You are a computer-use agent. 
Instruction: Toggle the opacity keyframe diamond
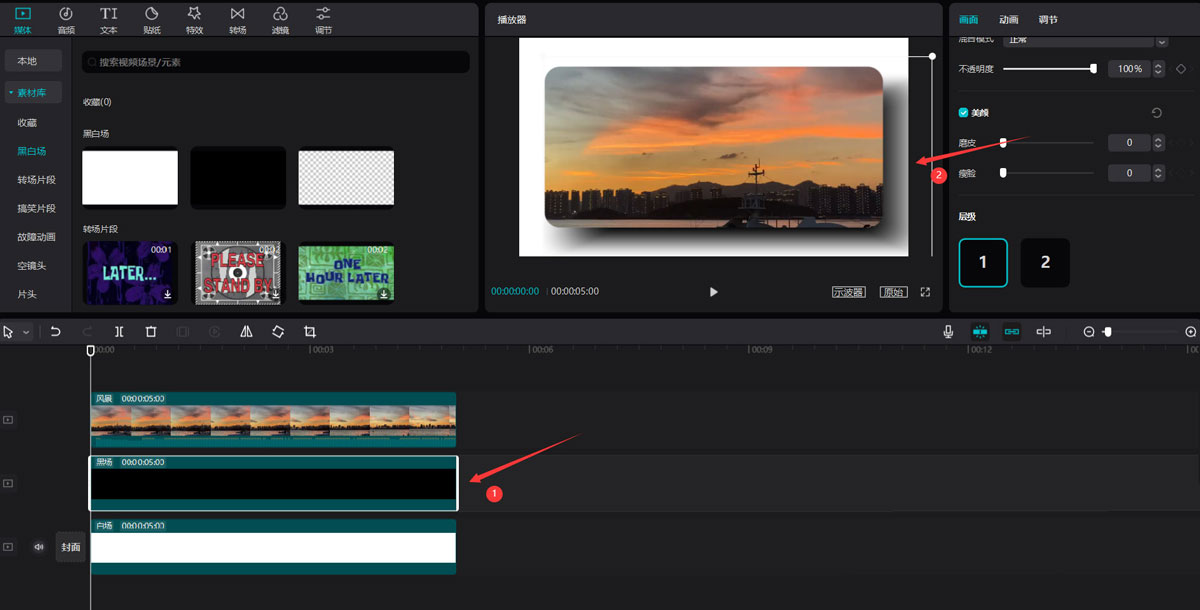click(1180, 69)
